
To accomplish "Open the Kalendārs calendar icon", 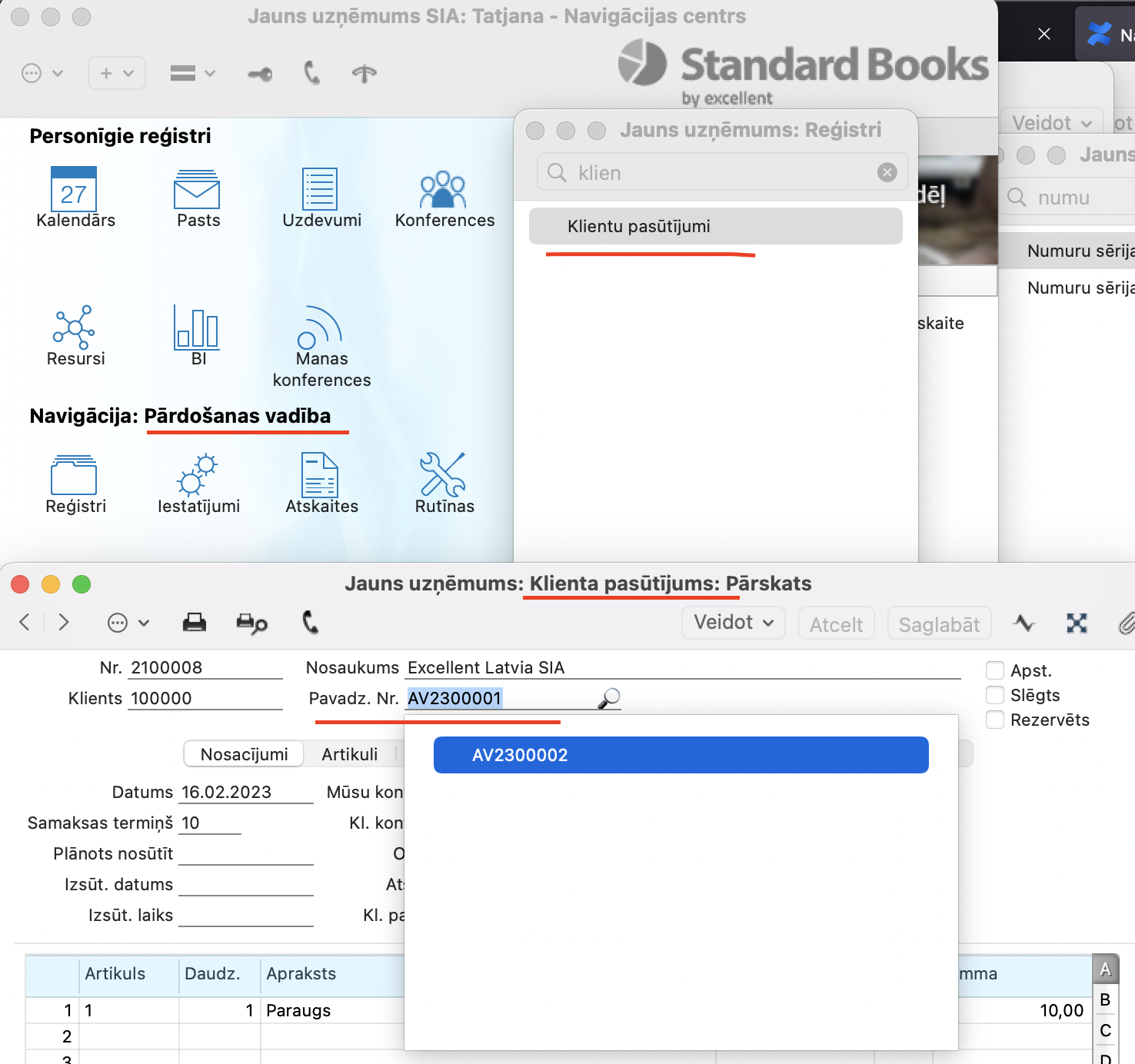I will (74, 190).
